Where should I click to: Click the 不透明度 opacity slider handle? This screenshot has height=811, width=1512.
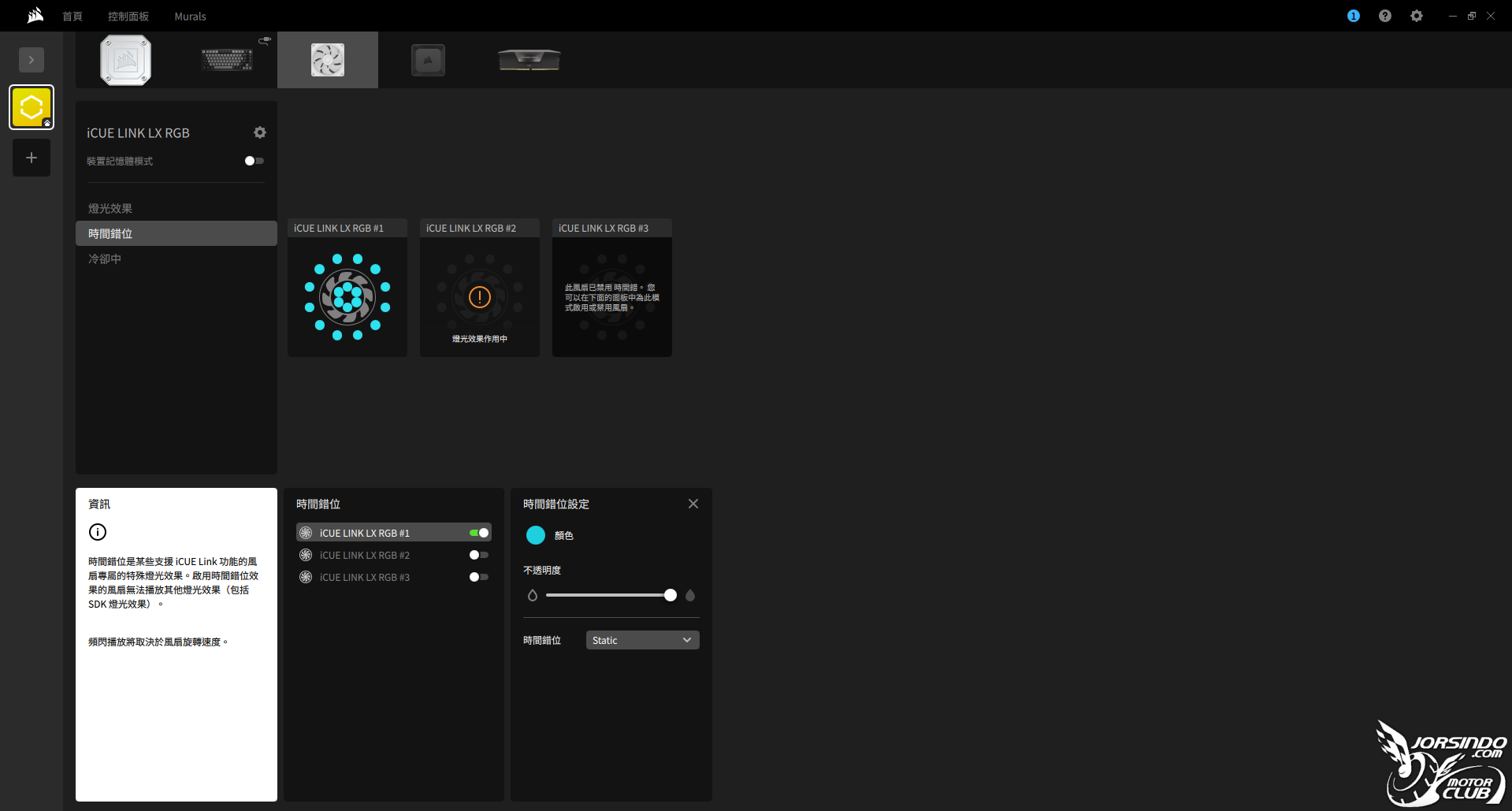tap(671, 595)
